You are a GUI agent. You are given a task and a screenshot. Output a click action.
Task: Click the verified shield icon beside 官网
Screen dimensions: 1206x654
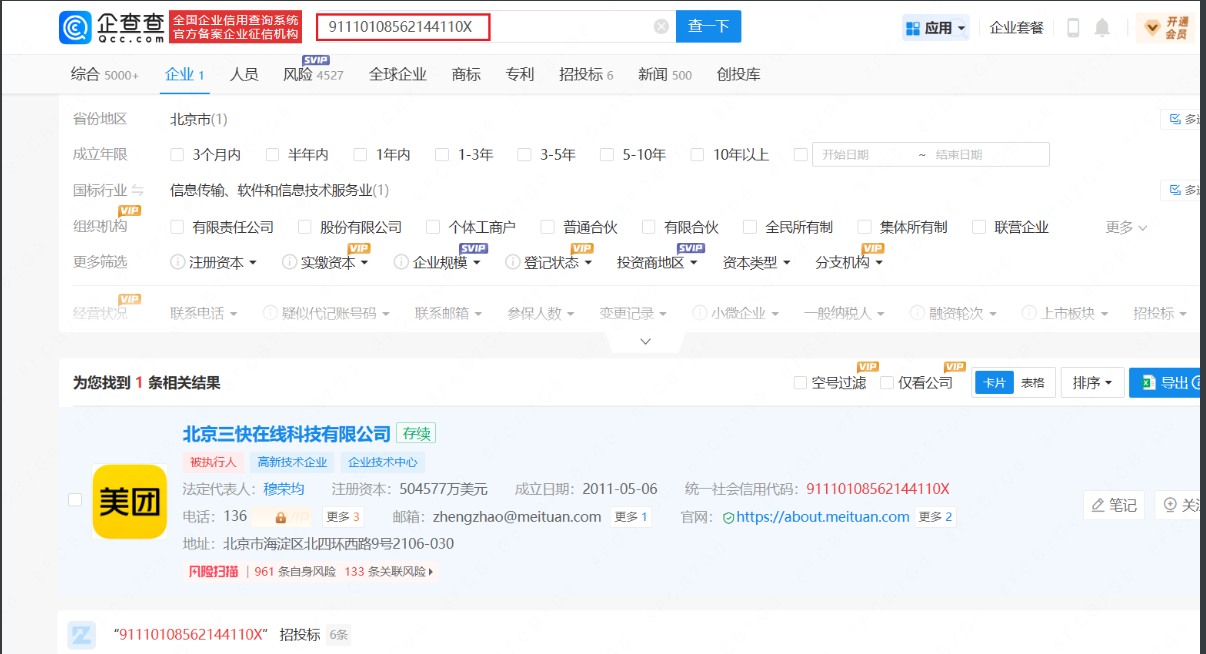click(x=728, y=518)
